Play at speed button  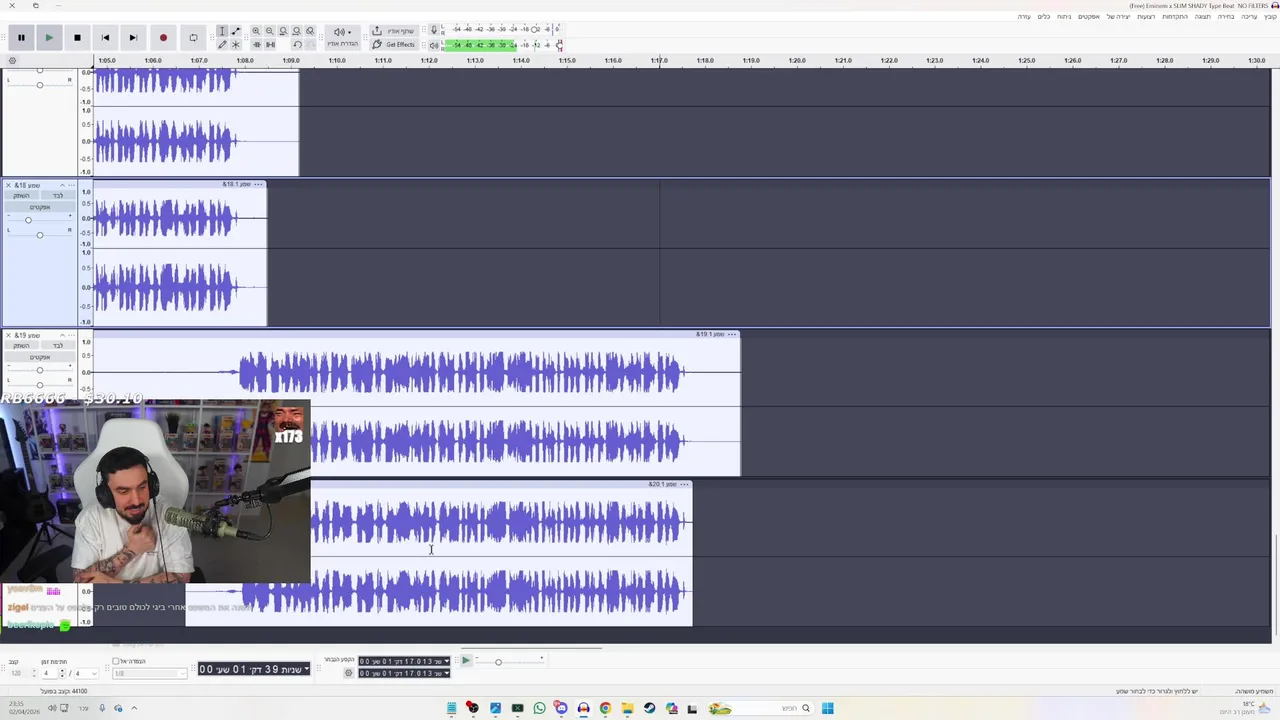466,660
